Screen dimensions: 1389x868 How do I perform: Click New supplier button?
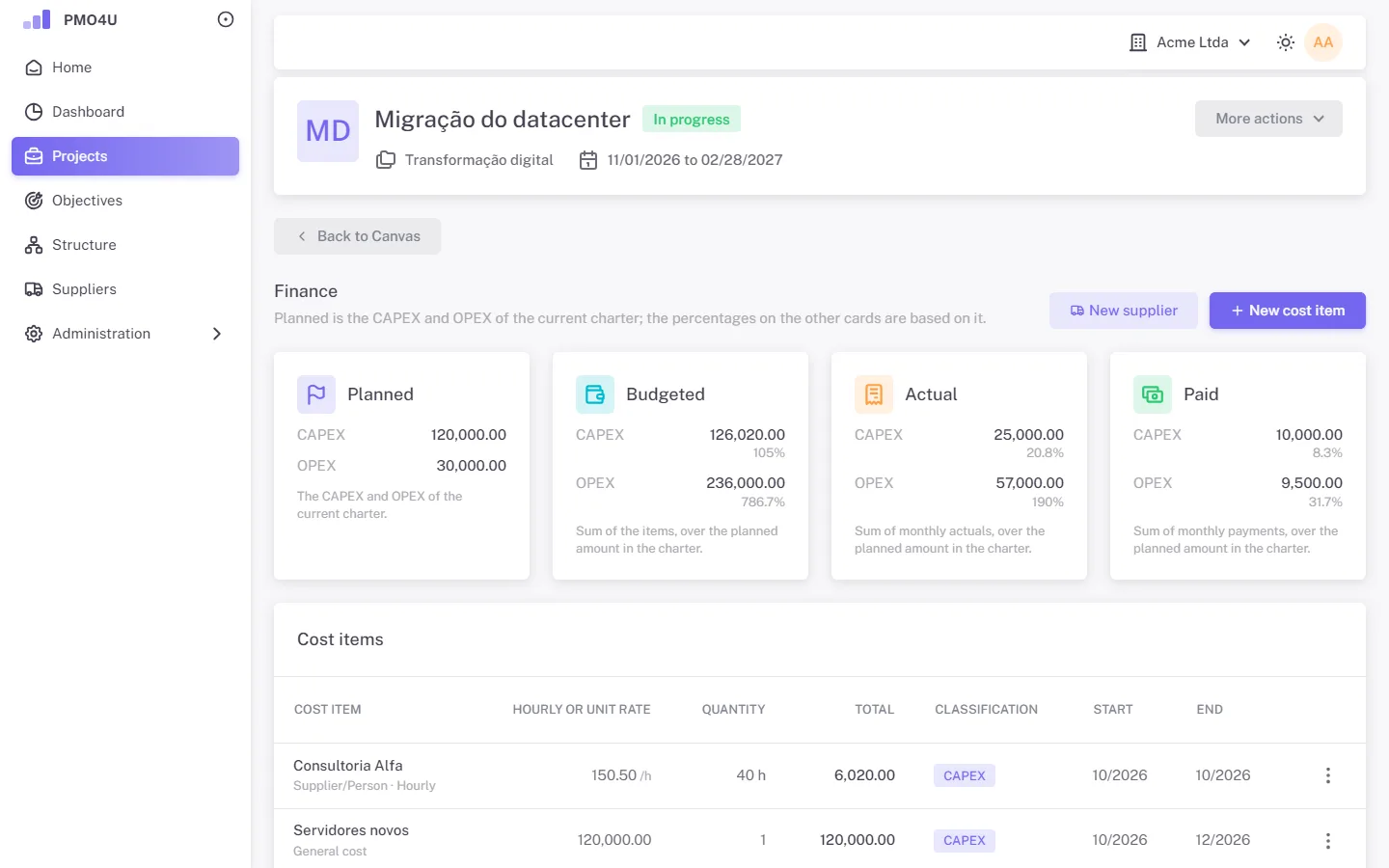[x=1124, y=311]
